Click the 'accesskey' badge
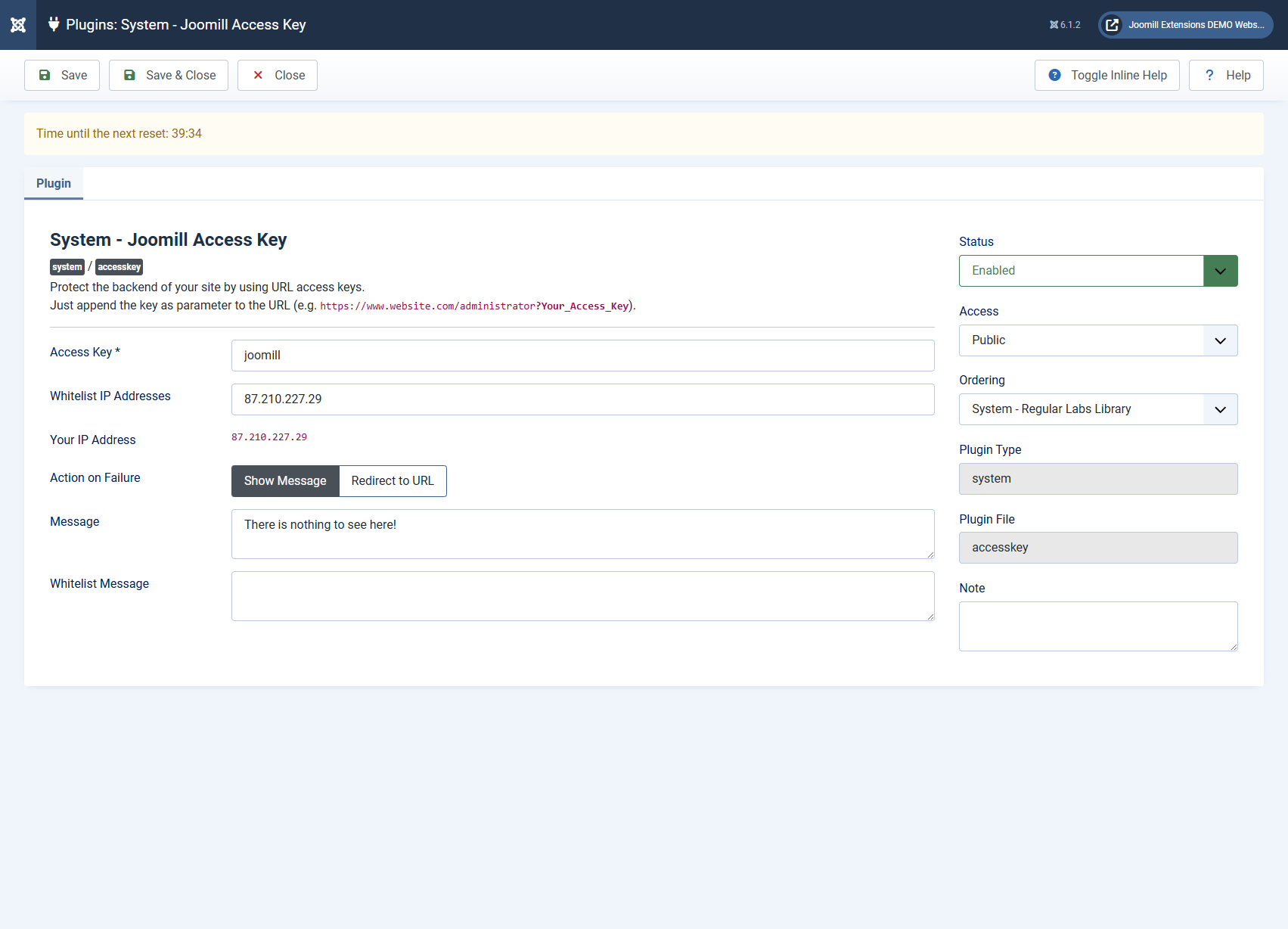 pyautogui.click(x=119, y=267)
